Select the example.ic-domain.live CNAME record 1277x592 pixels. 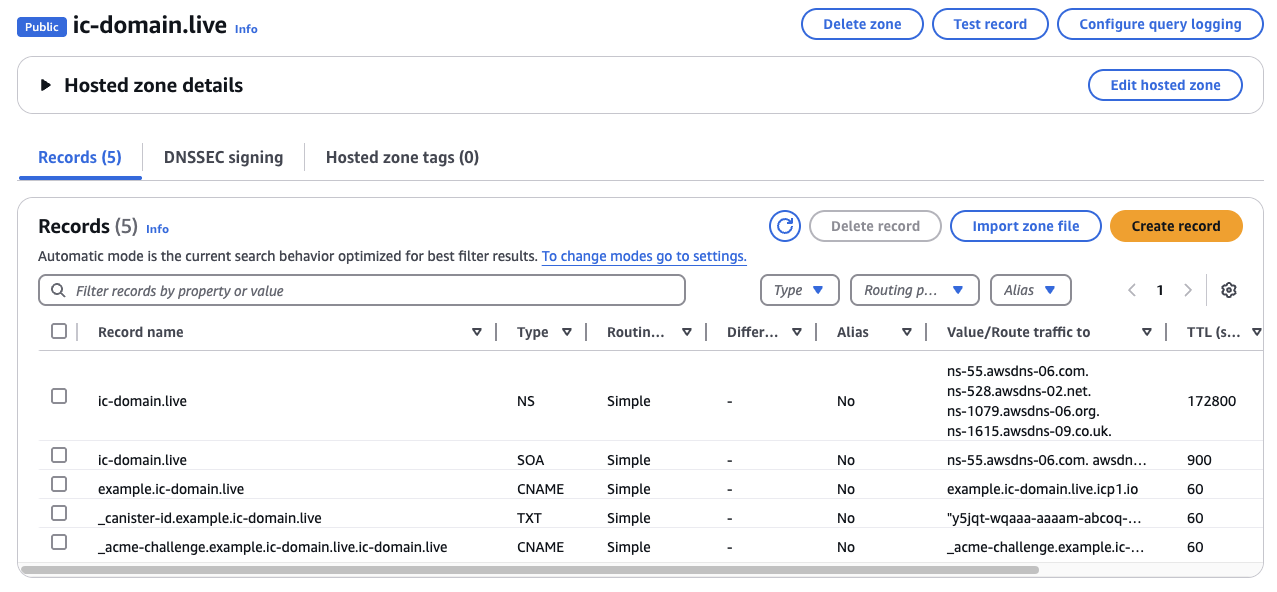(58, 483)
